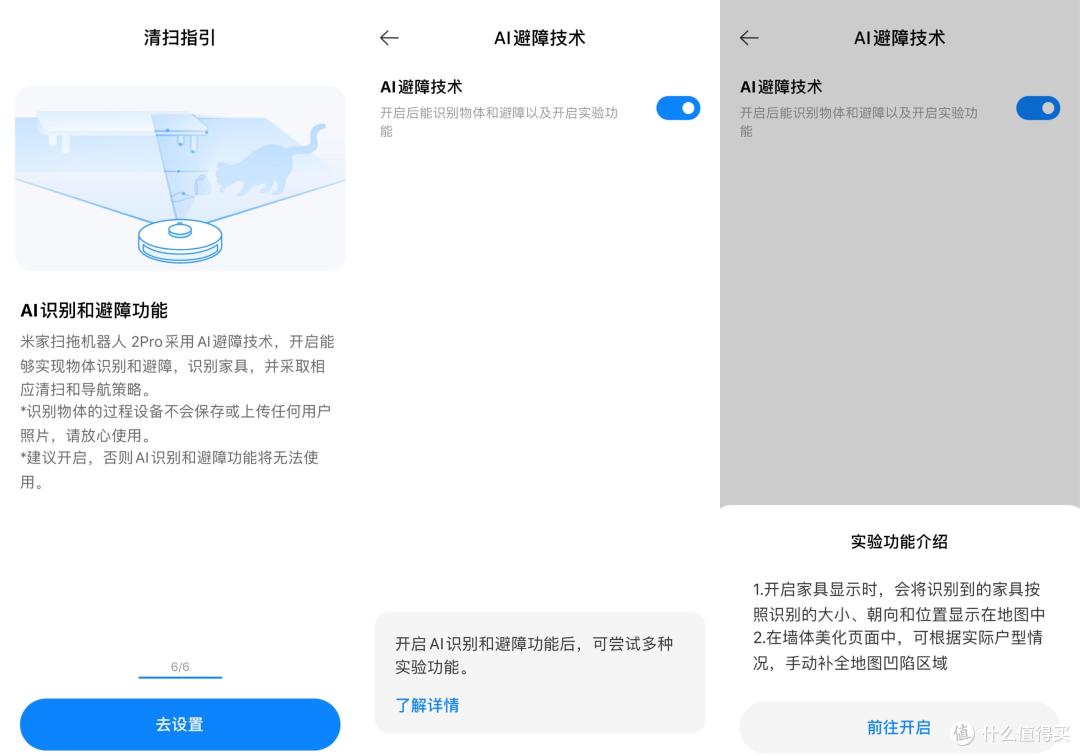This screenshot has height=756, width=1080.
Task: Tap the AI避障技术 header title on the dimmed screen
Action: pyautogui.click(x=899, y=38)
